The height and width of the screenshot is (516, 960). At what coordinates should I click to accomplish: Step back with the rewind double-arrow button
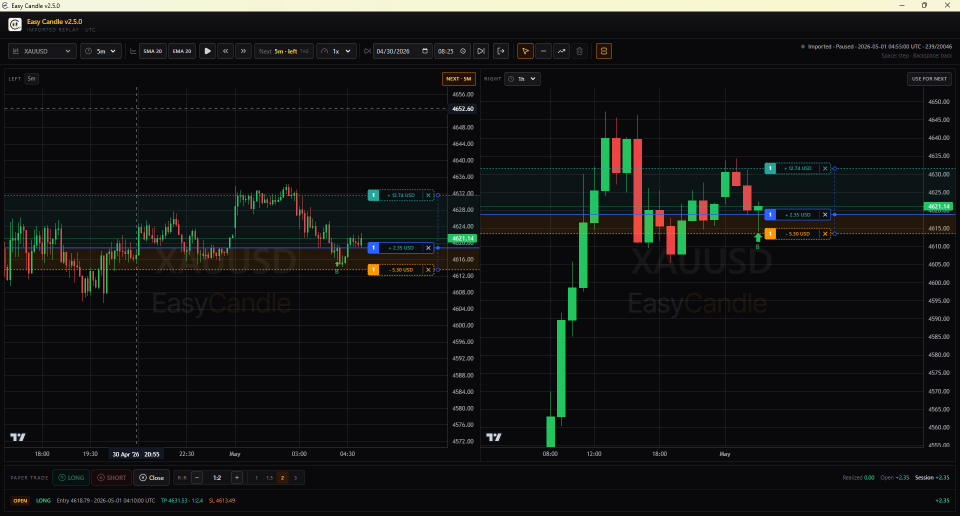[225, 51]
